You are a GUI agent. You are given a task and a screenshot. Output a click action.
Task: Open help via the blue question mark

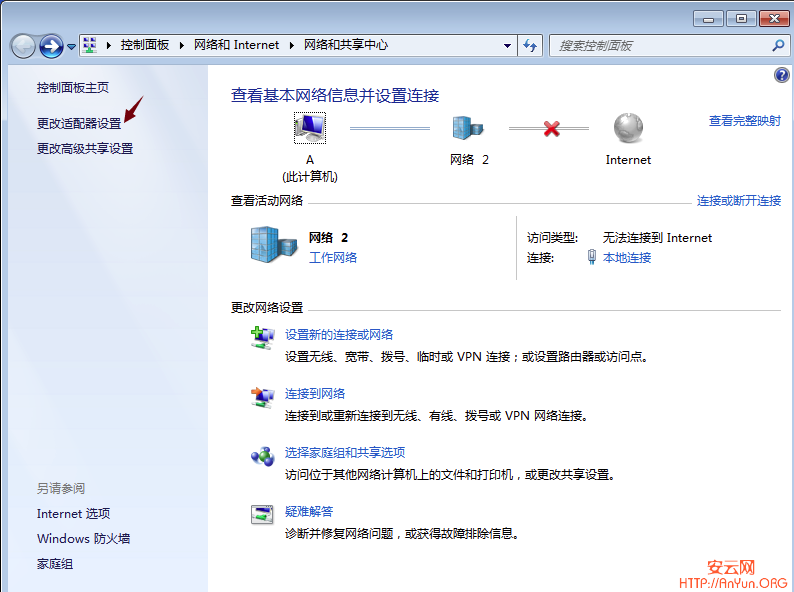tap(782, 76)
